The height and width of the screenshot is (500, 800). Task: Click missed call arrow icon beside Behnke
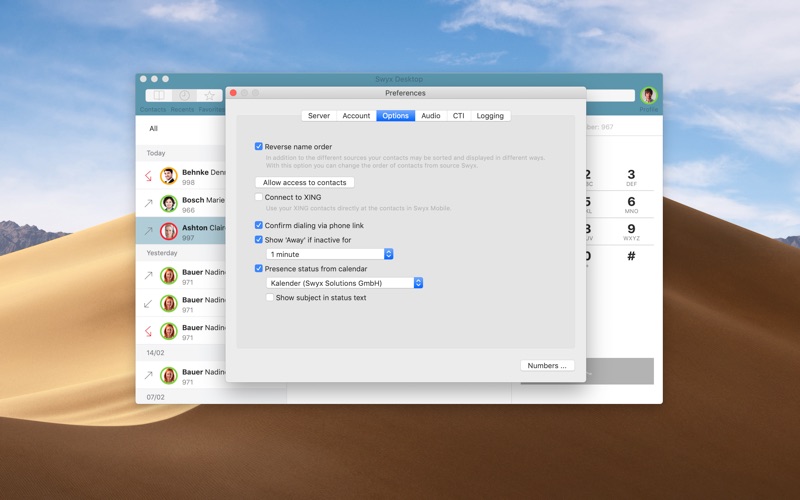(148, 176)
